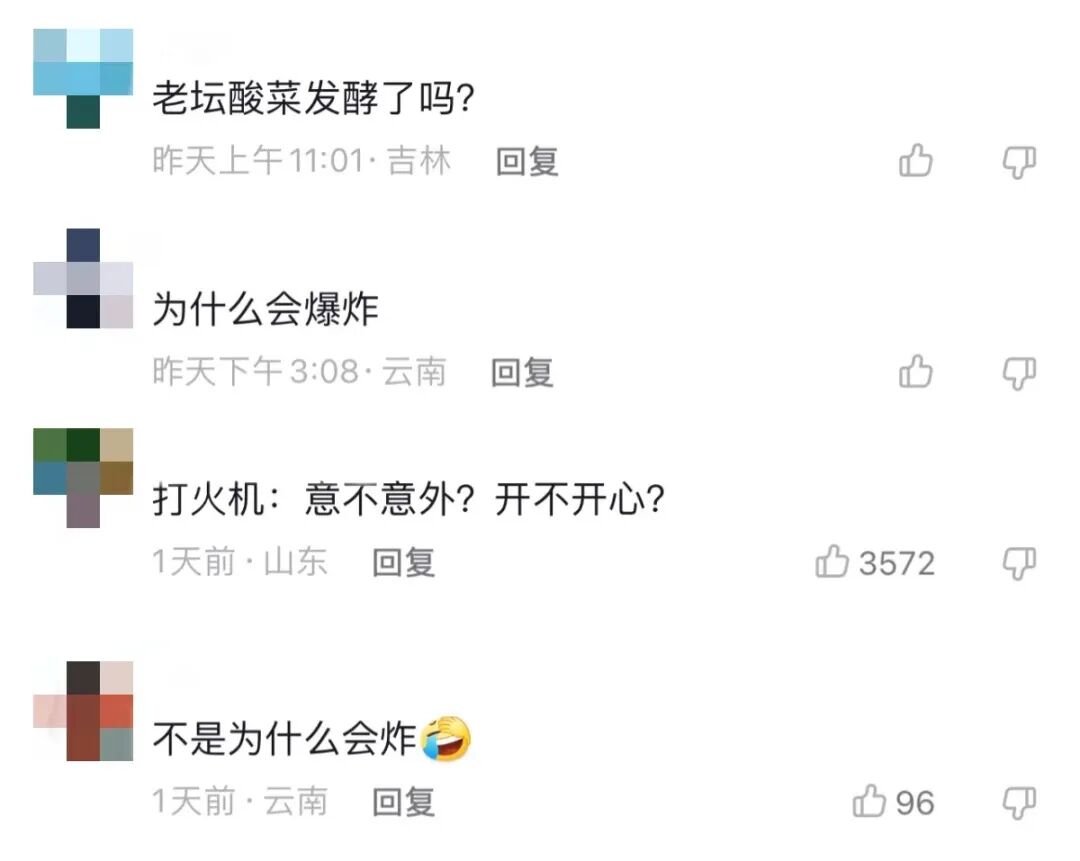1080x861 pixels.
Task: Like the 老坛酸菜发酵了吗 comment
Action: pos(915,161)
